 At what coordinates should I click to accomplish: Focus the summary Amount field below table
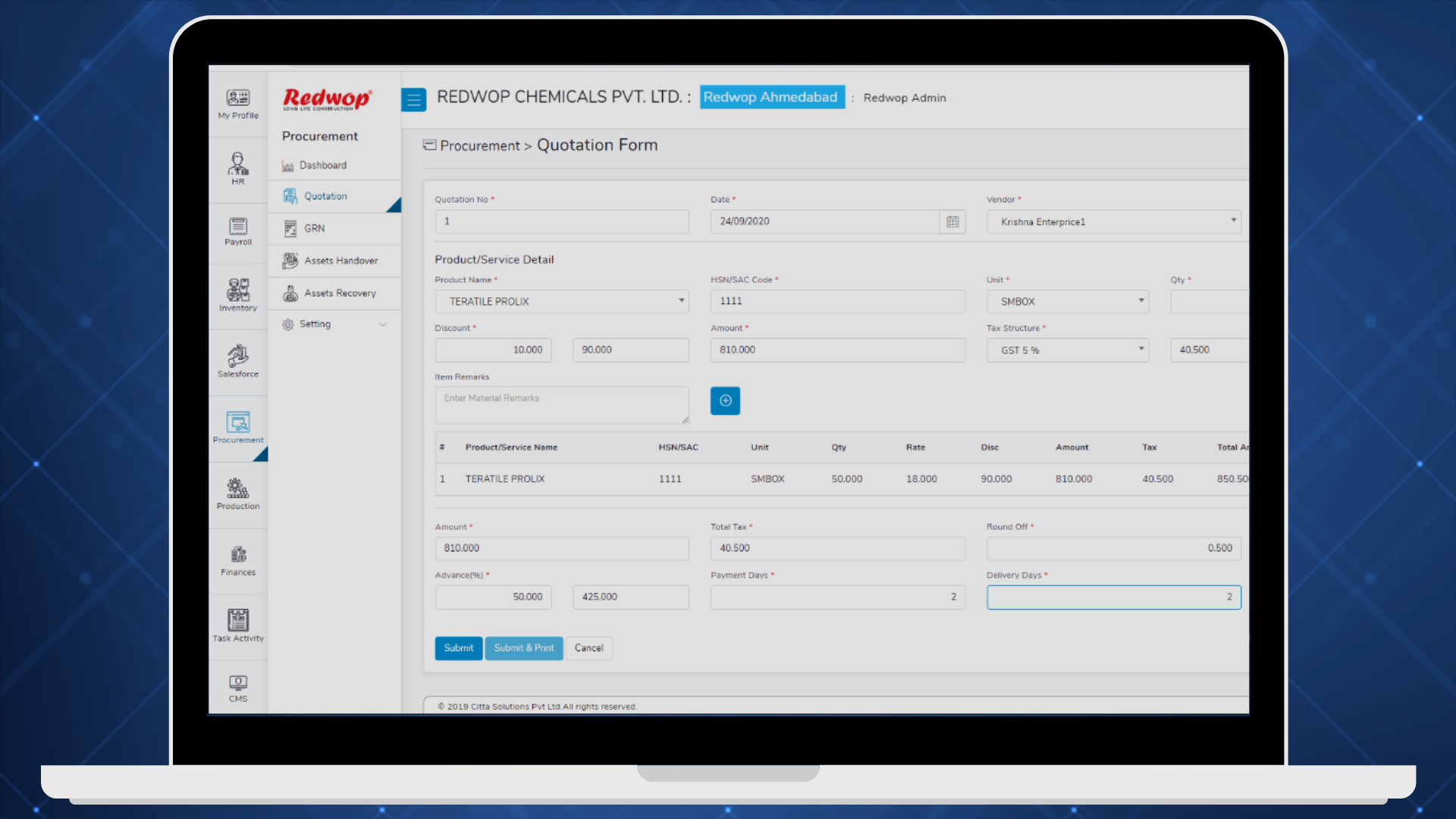tap(562, 548)
